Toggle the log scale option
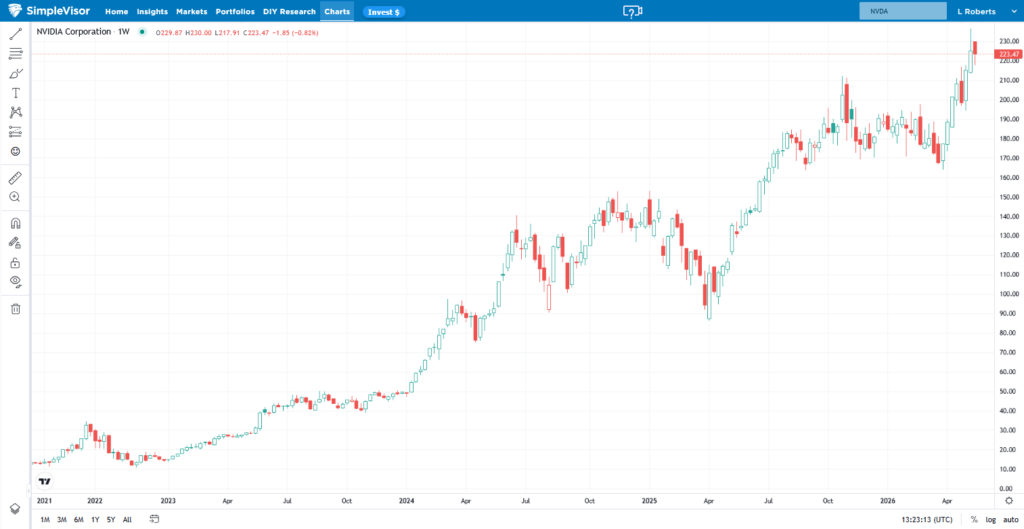Image resolution: width=1024 pixels, height=529 pixels. coord(991,520)
